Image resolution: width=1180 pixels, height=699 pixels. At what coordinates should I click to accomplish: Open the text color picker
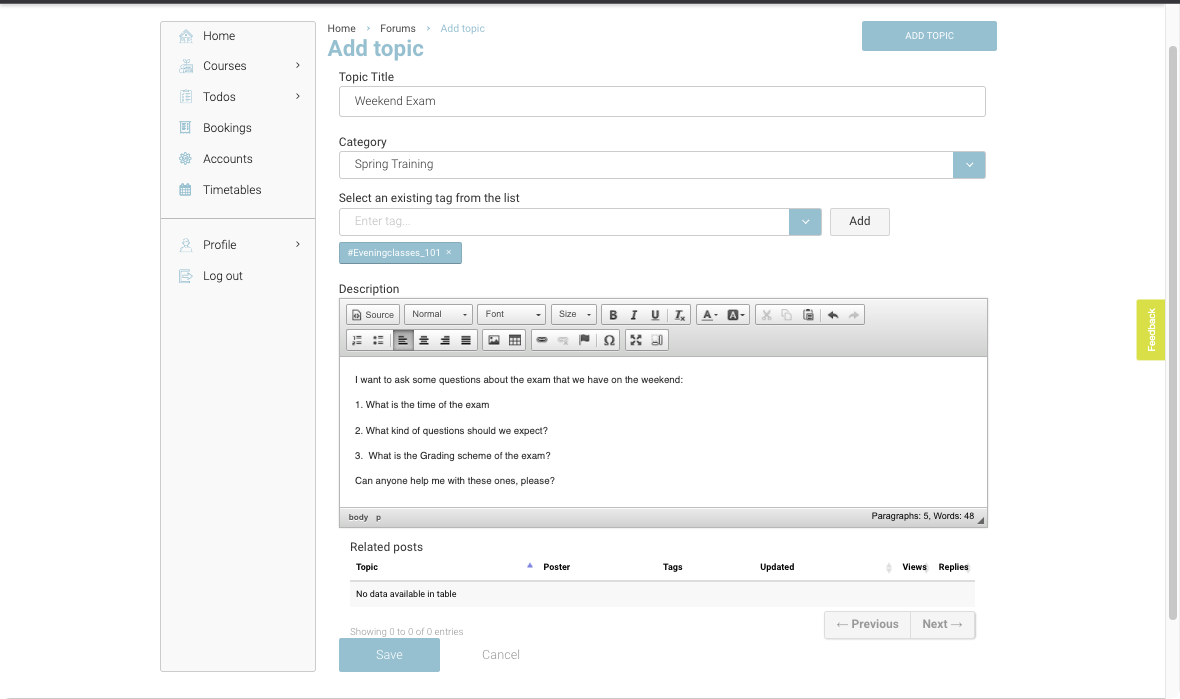709,315
